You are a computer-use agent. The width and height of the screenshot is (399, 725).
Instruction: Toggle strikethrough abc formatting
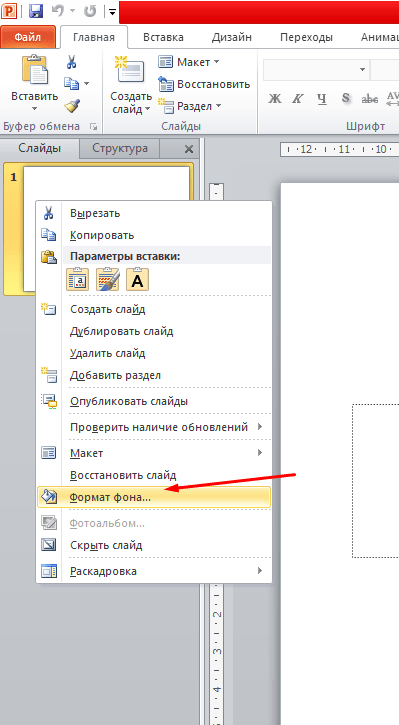tap(369, 98)
